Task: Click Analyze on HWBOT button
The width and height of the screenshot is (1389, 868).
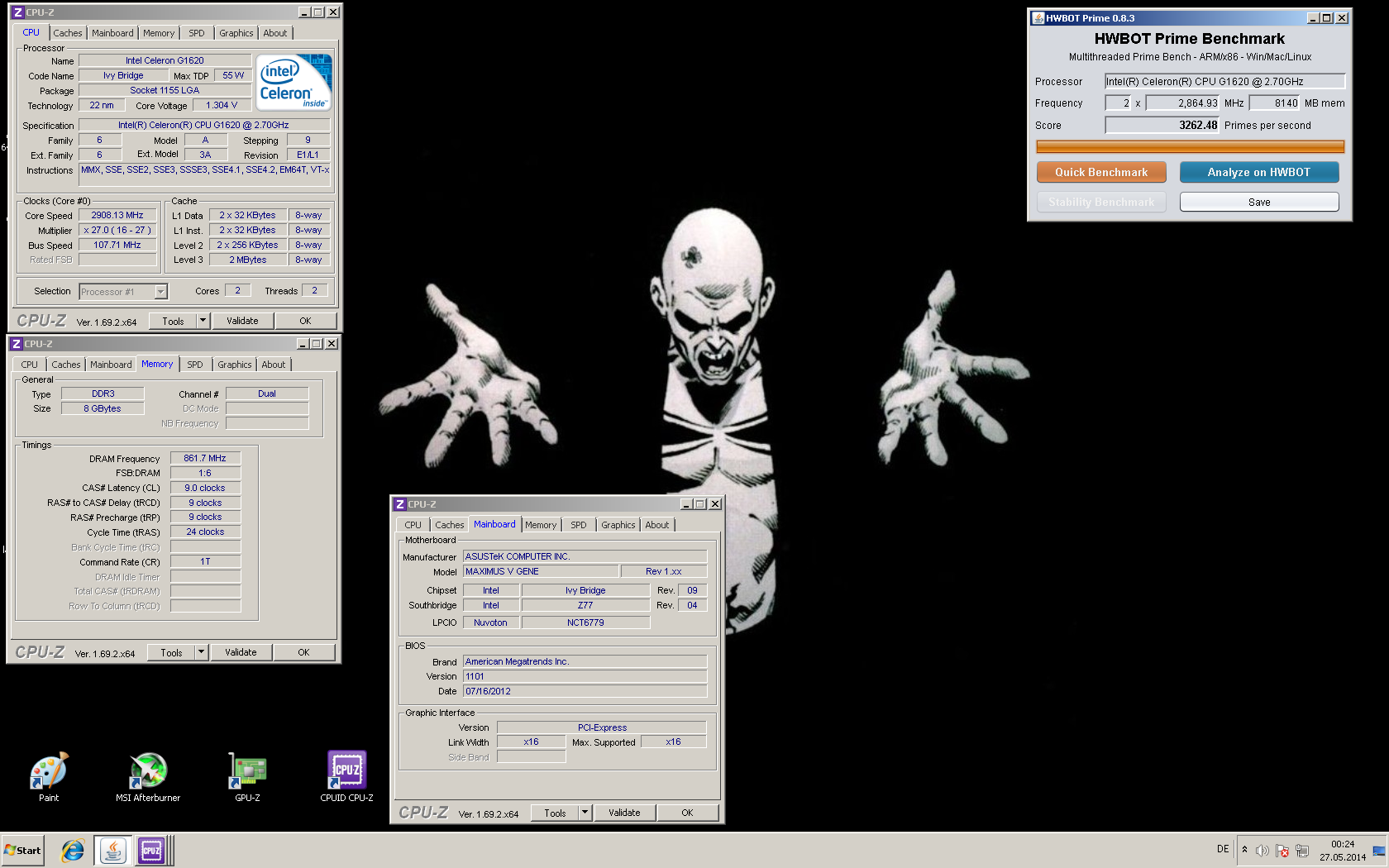Action: (x=1259, y=172)
